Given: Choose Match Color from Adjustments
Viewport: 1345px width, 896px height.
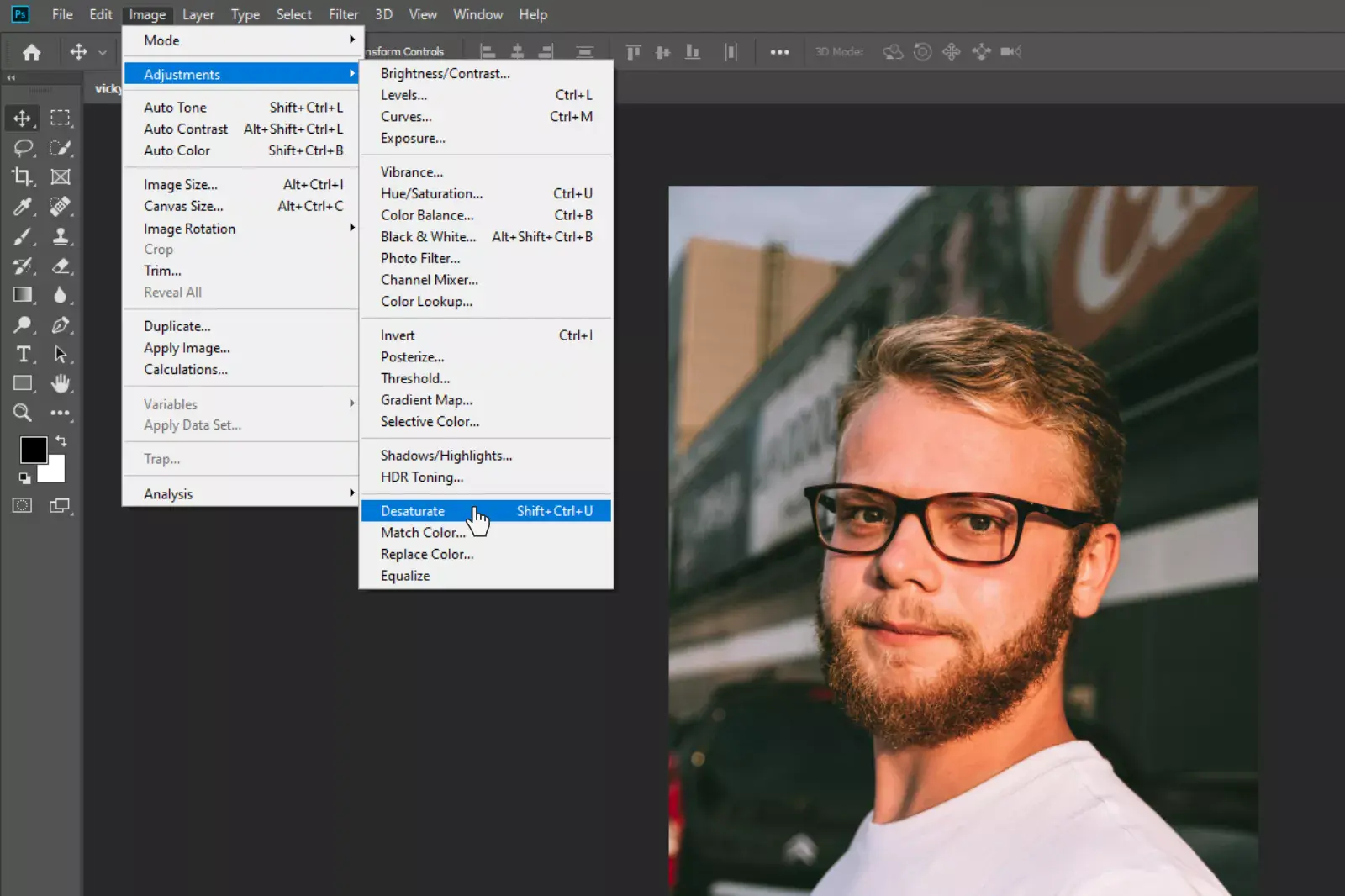Looking at the screenshot, I should [423, 532].
